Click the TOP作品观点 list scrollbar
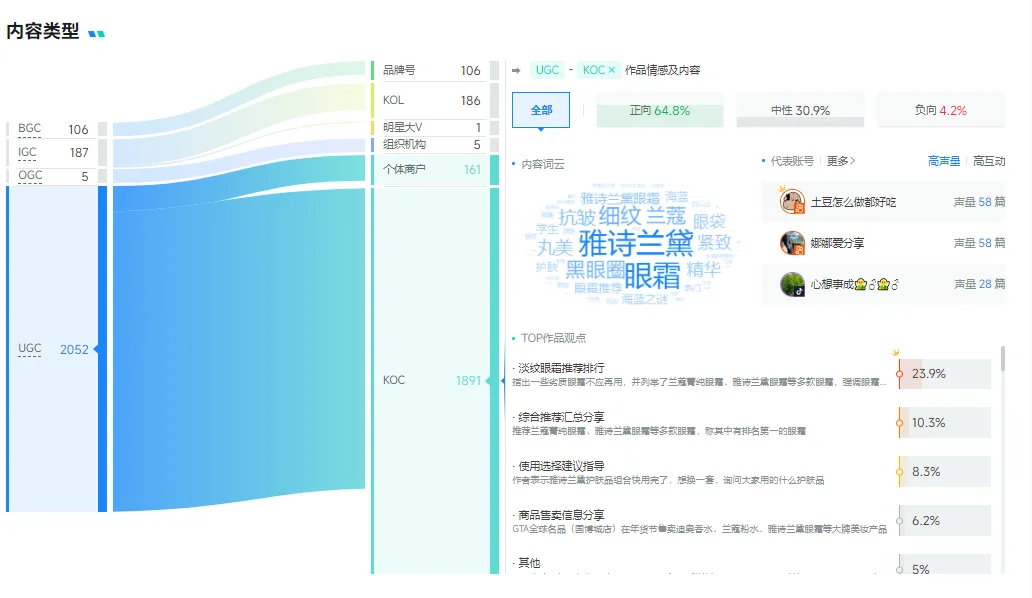 1002,359
